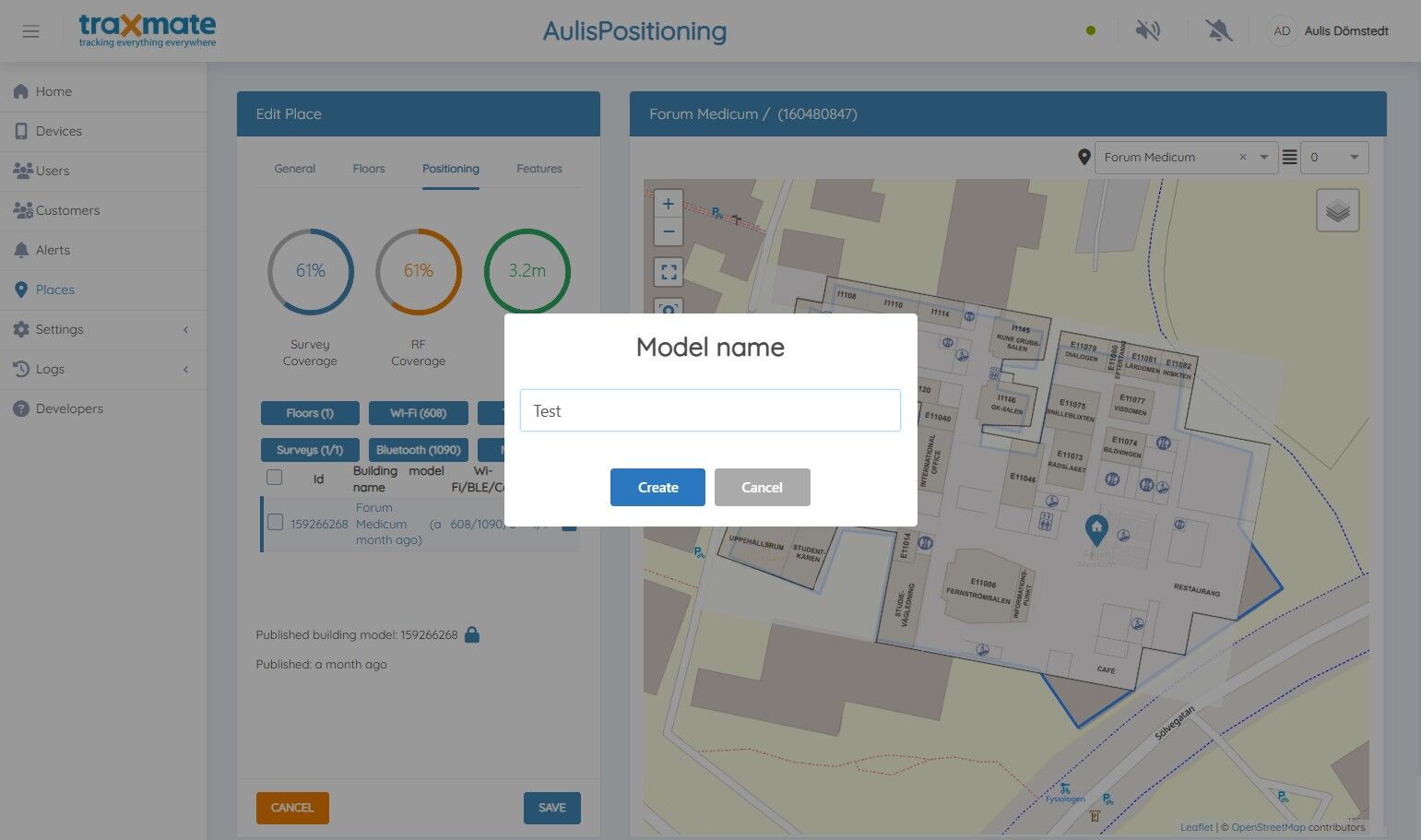Image resolution: width=1421 pixels, height=840 pixels.
Task: Click the map location pin icon
Action: click(x=1084, y=158)
